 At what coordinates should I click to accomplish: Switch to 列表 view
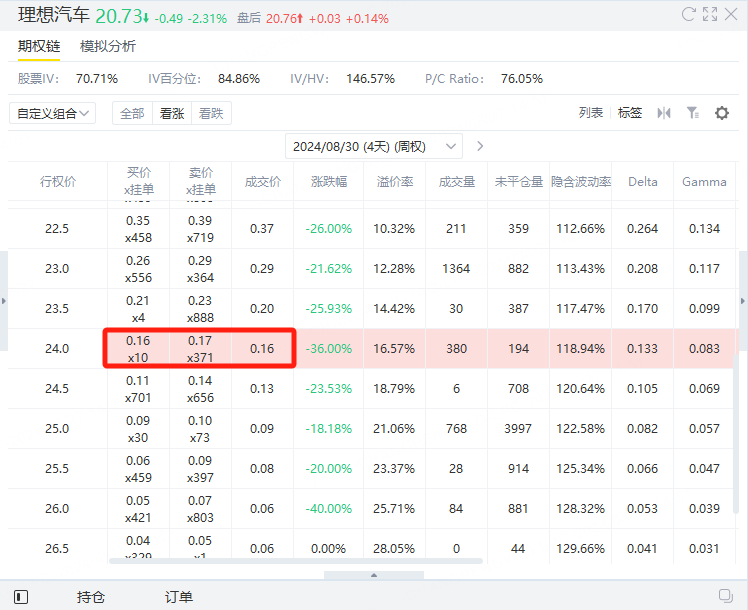click(591, 113)
